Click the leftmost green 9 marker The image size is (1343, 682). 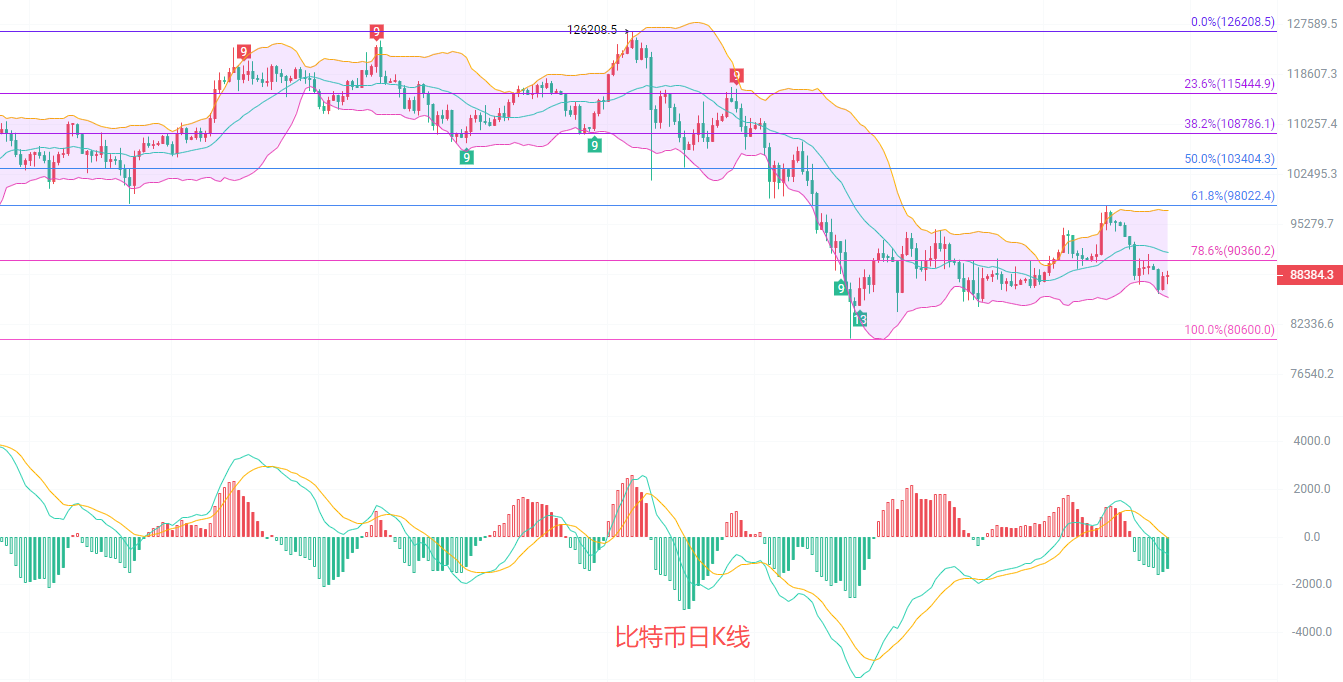[466, 156]
